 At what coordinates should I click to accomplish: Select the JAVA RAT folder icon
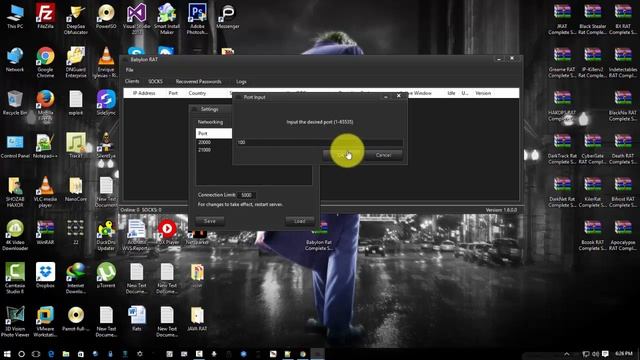(x=197, y=319)
